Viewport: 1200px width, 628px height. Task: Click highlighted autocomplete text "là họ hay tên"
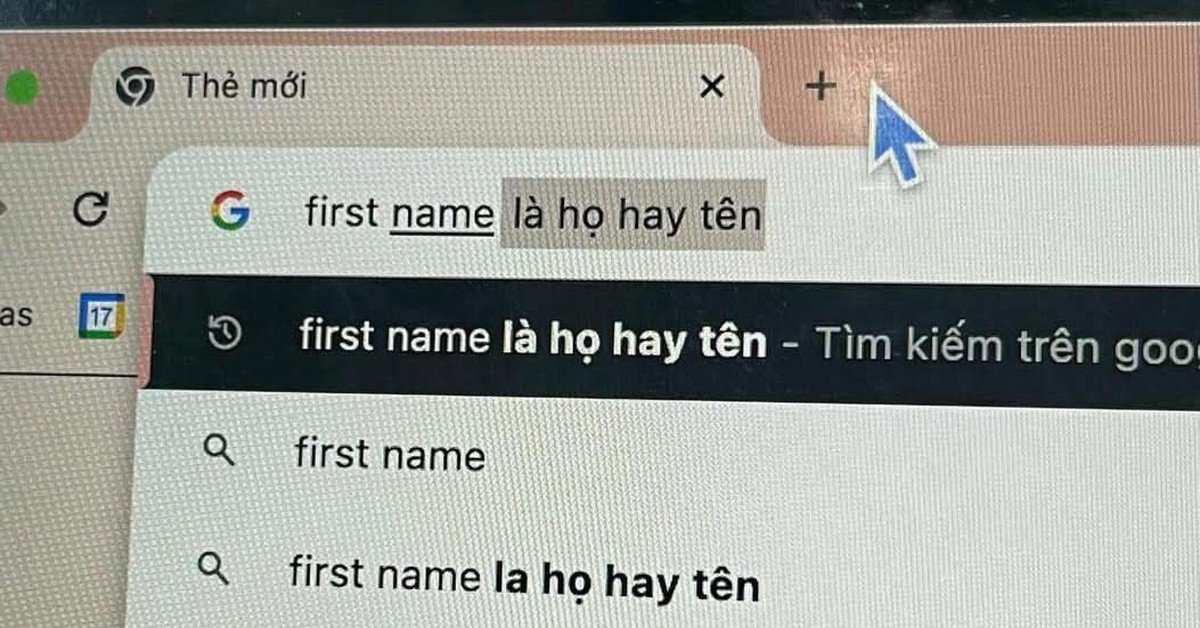click(x=633, y=214)
